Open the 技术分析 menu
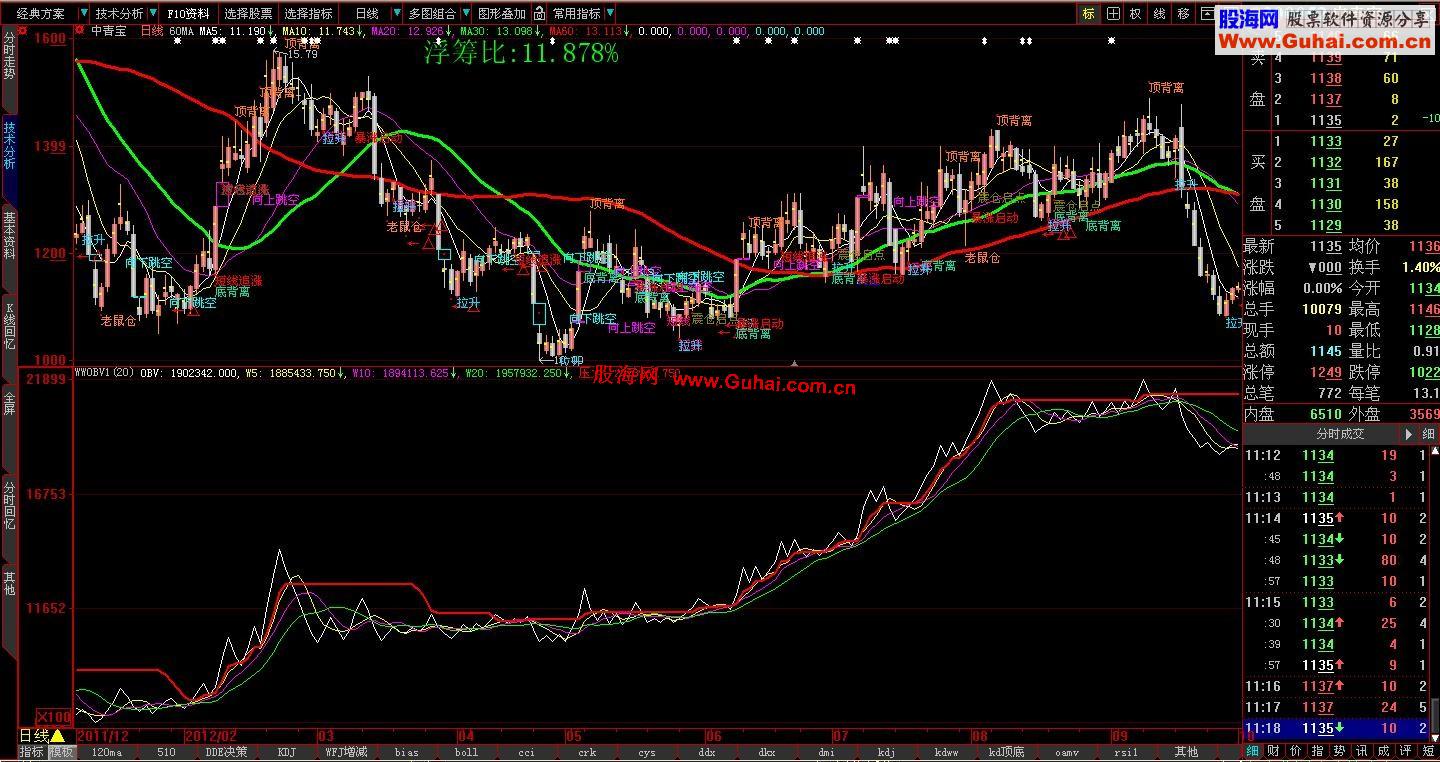 tap(118, 14)
